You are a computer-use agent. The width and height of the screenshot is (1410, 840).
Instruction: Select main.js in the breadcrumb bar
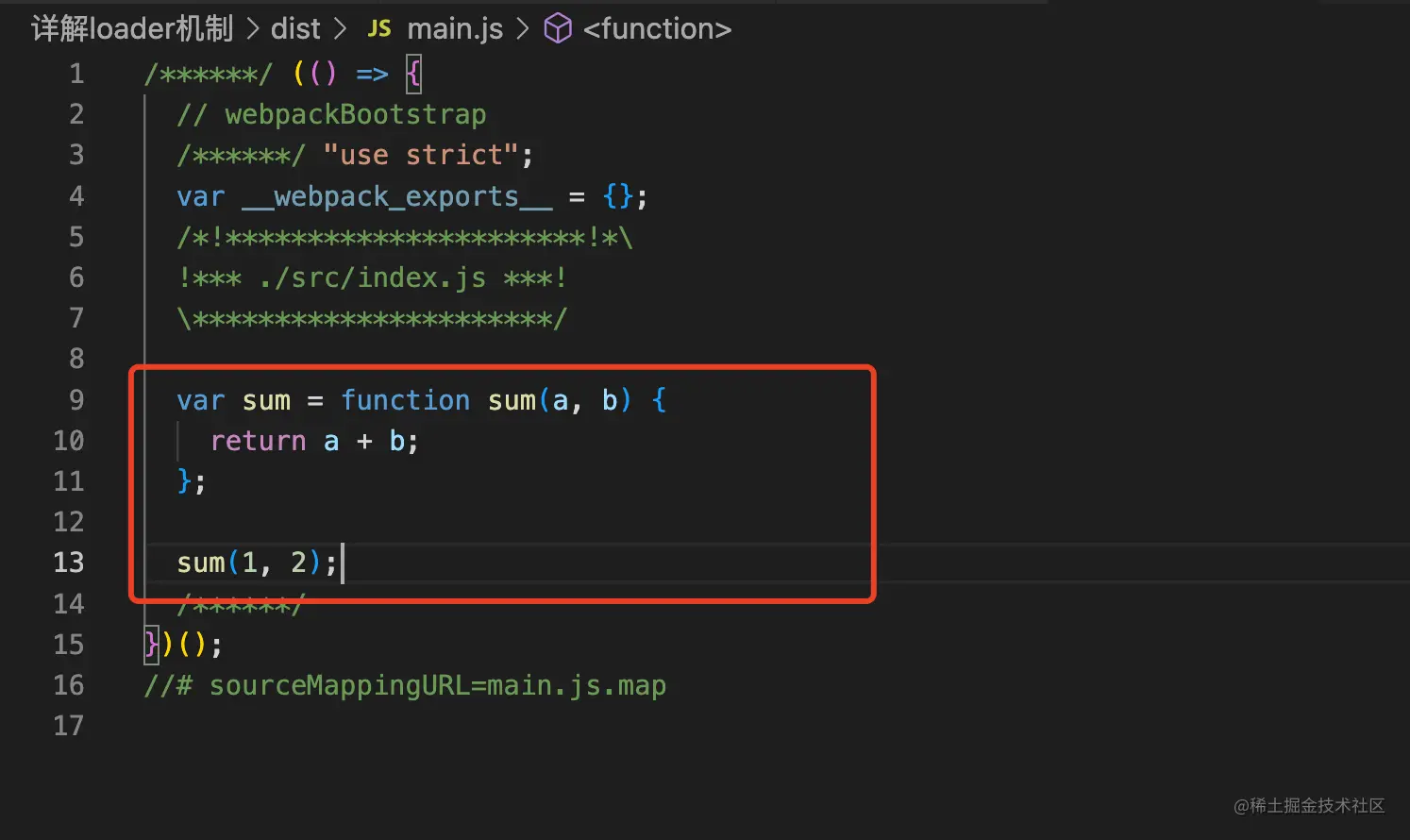455,28
